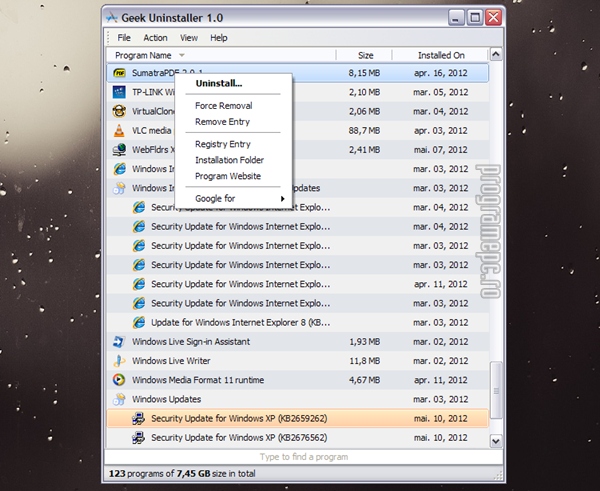The width and height of the screenshot is (600, 491).
Task: Click the 4,67 MB size value
Action: pyautogui.click(x=364, y=380)
